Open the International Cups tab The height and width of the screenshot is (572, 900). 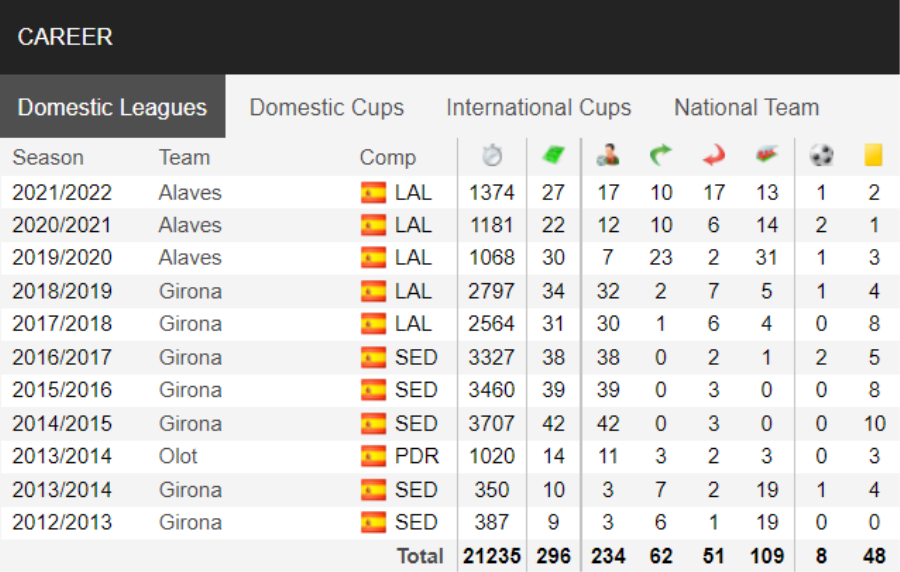click(x=538, y=107)
